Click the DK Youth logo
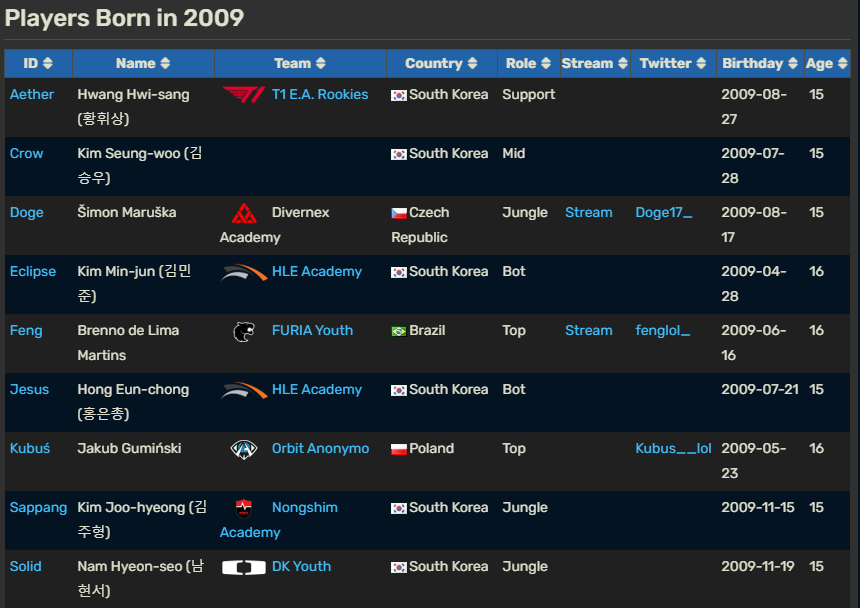Viewport: 860px width, 608px height. [x=244, y=567]
